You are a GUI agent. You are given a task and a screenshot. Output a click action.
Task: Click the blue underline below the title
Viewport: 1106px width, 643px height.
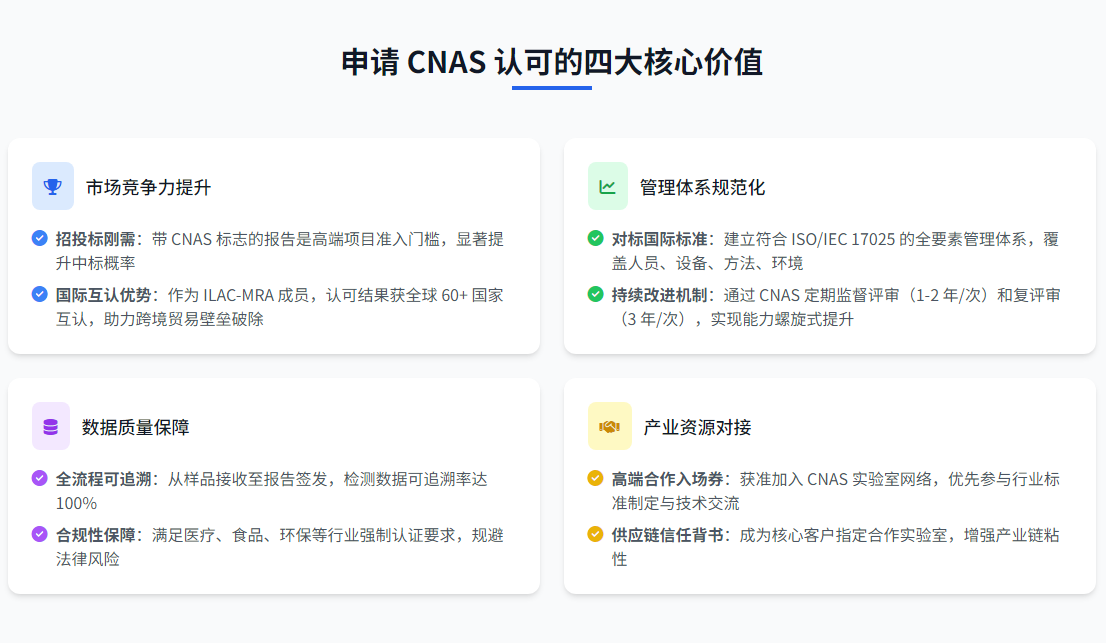click(x=552, y=88)
